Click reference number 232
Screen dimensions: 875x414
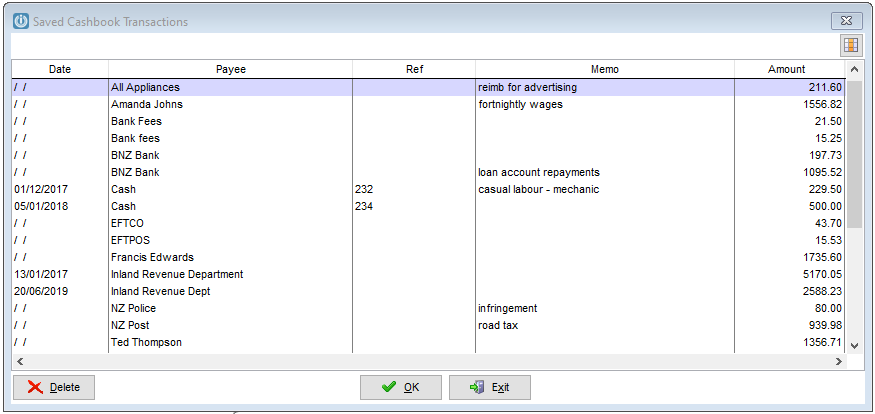tap(364, 189)
